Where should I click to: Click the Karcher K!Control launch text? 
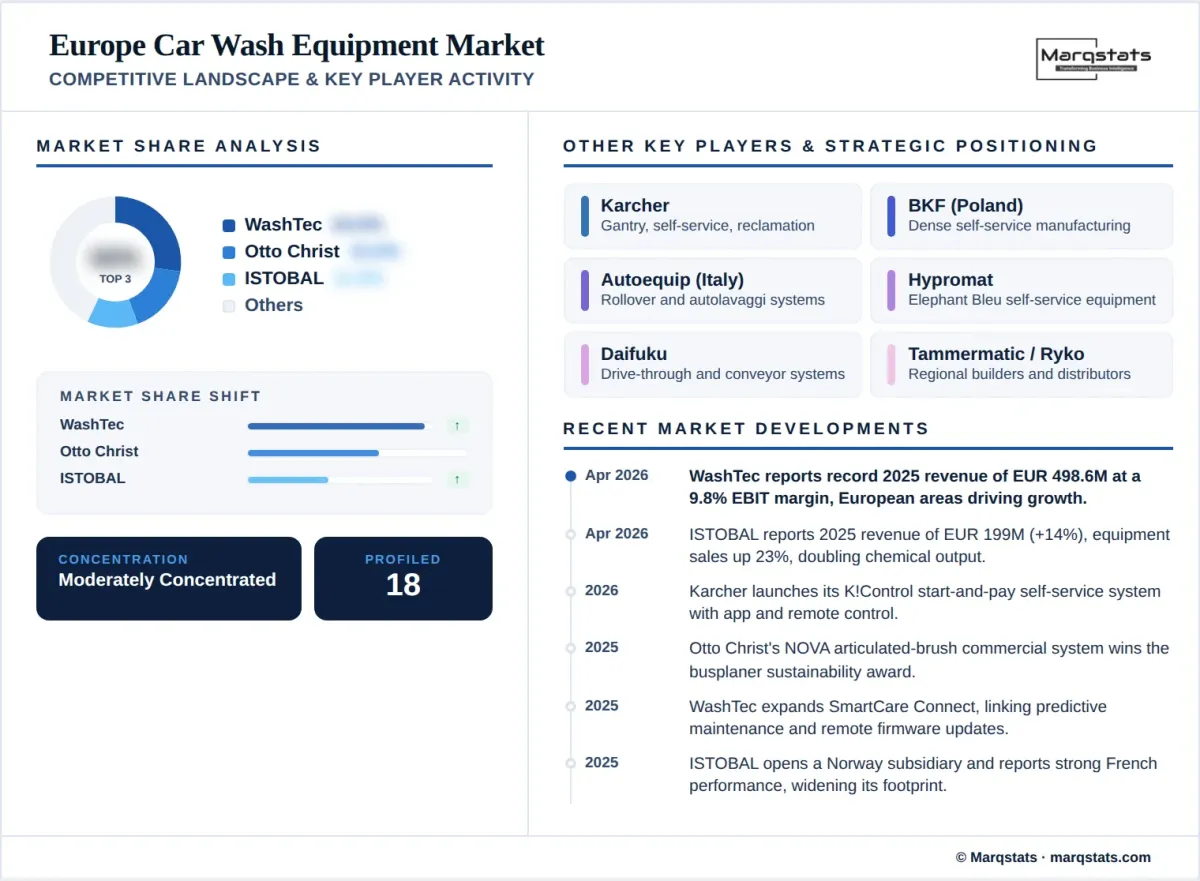tap(925, 602)
